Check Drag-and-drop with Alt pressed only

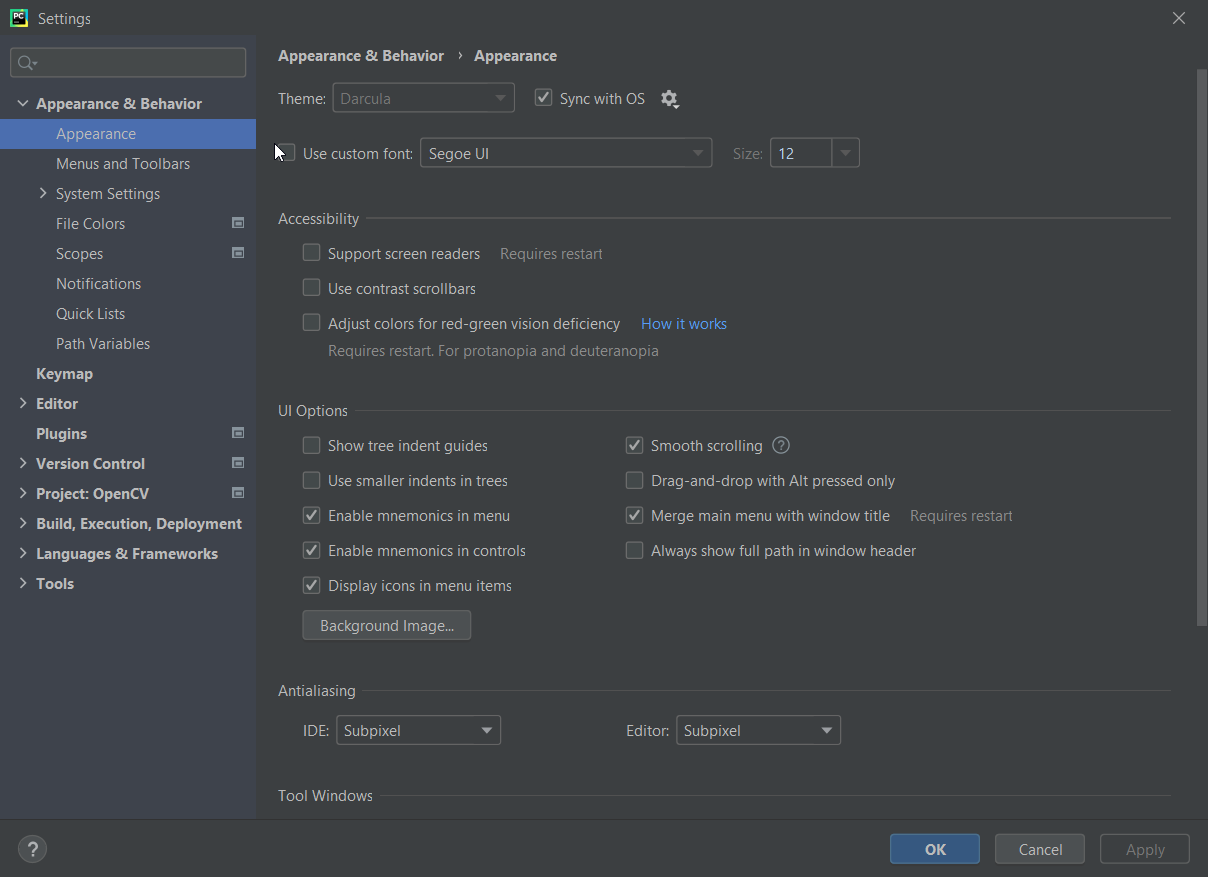634,480
